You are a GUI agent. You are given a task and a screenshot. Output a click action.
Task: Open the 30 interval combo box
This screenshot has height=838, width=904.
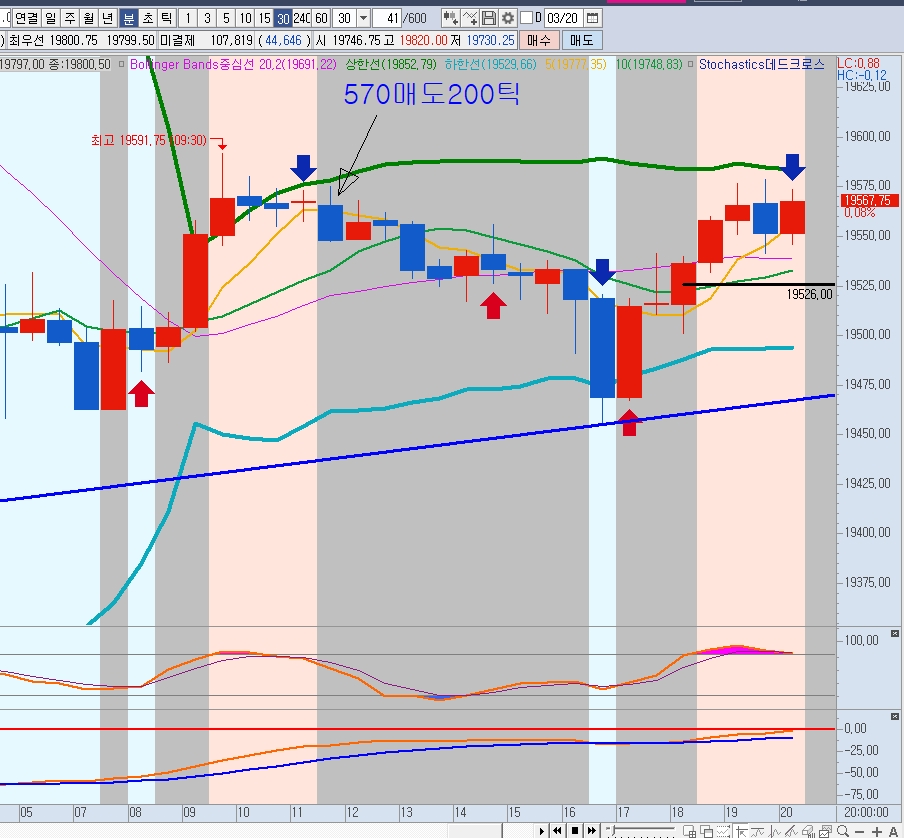[x=343, y=18]
